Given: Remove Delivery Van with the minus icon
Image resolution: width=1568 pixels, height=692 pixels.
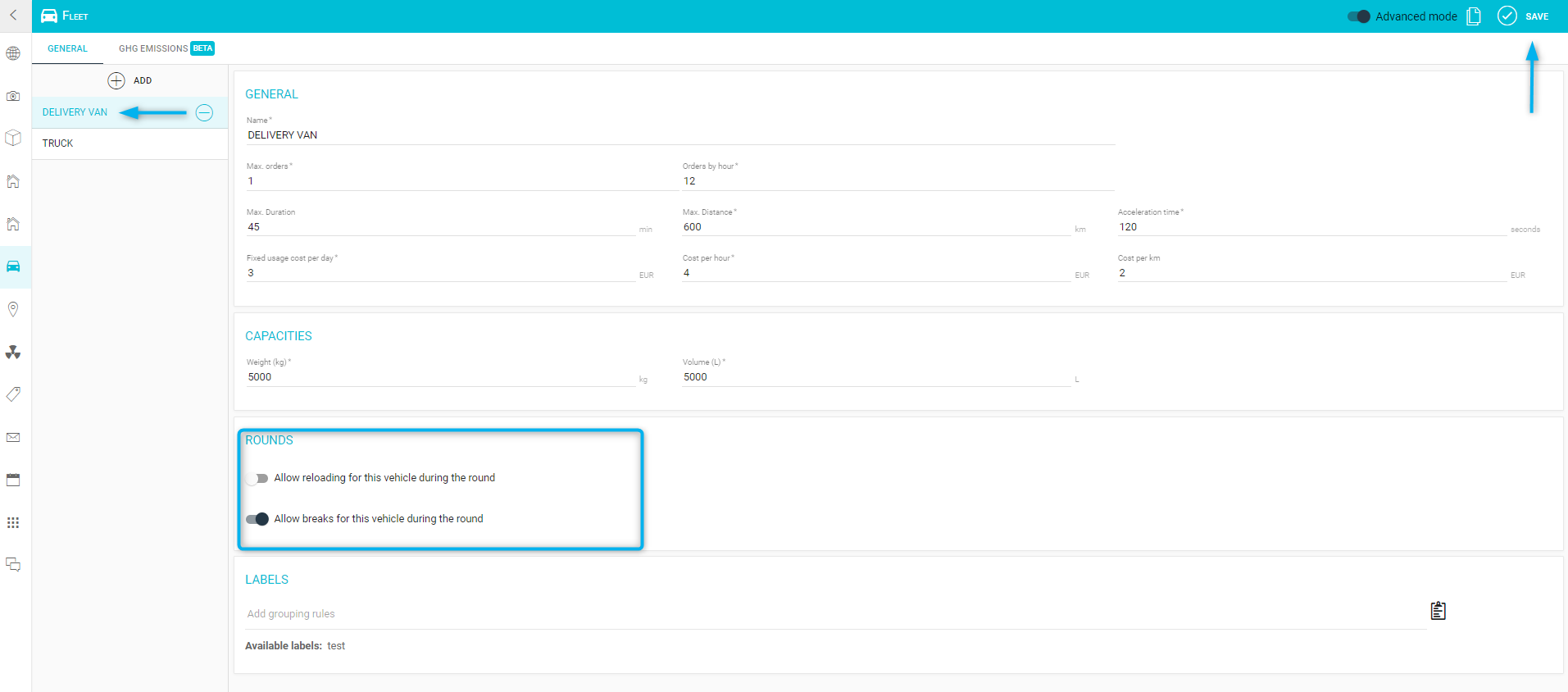Looking at the screenshot, I should pyautogui.click(x=204, y=112).
